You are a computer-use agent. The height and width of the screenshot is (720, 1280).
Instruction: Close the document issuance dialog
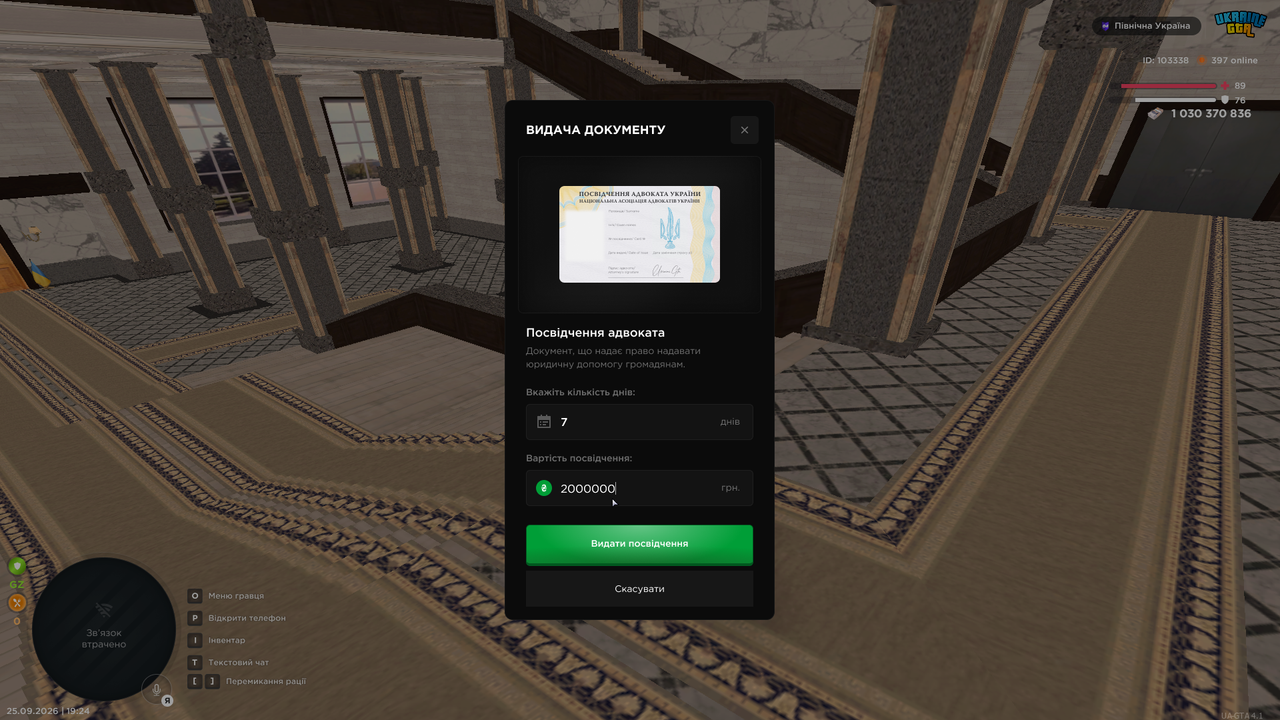pyautogui.click(x=744, y=130)
